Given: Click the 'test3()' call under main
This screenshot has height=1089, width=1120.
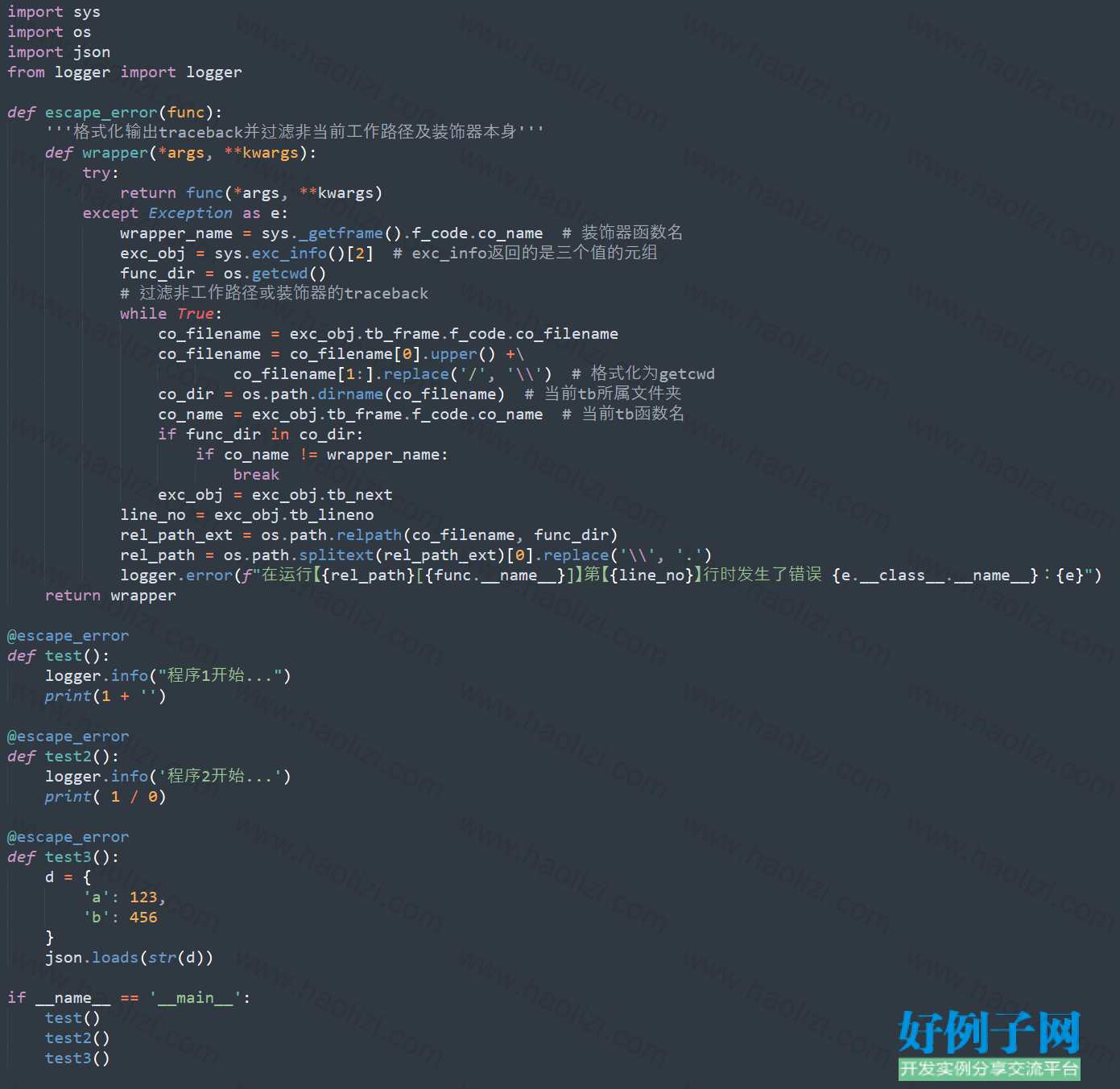Looking at the screenshot, I should point(77,1058).
